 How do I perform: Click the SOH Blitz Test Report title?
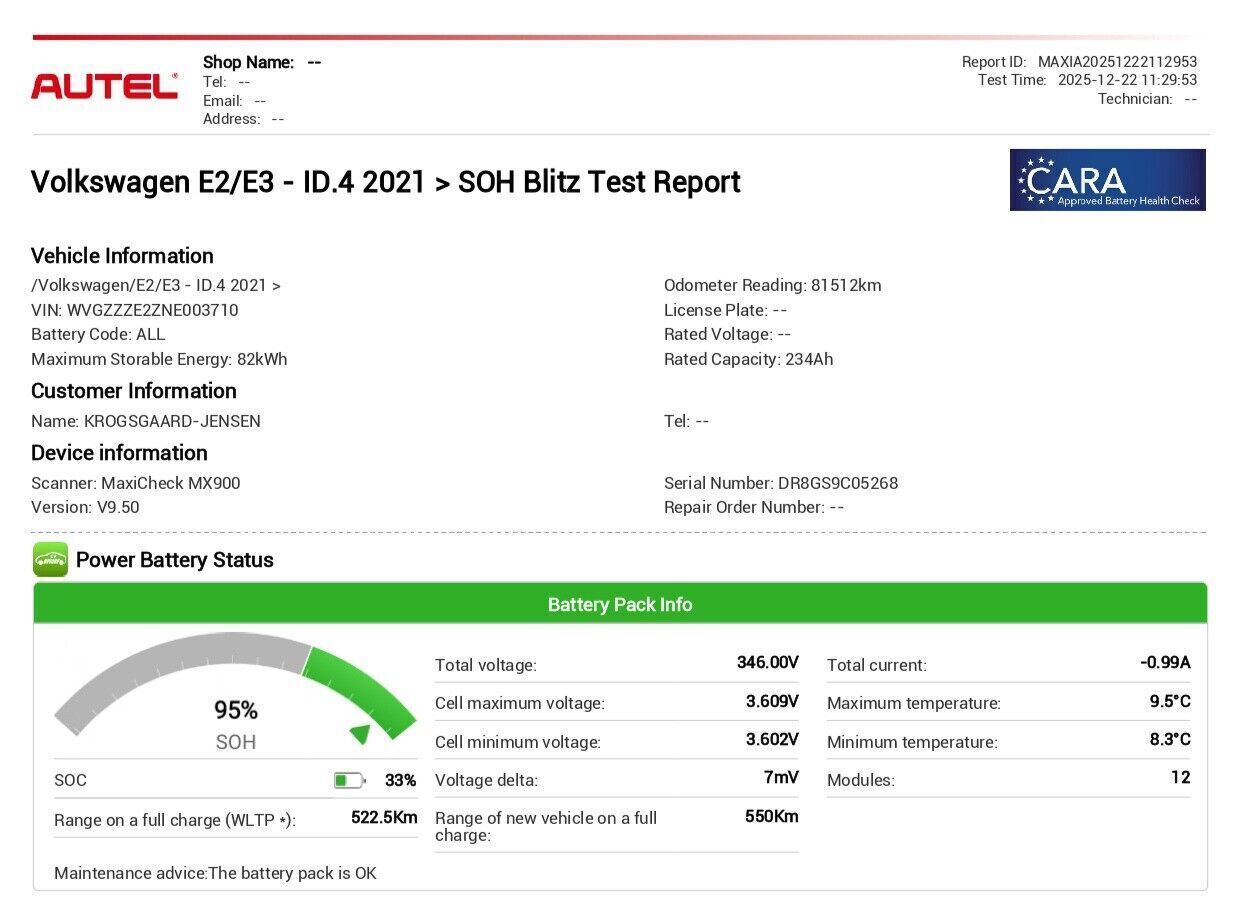(385, 182)
